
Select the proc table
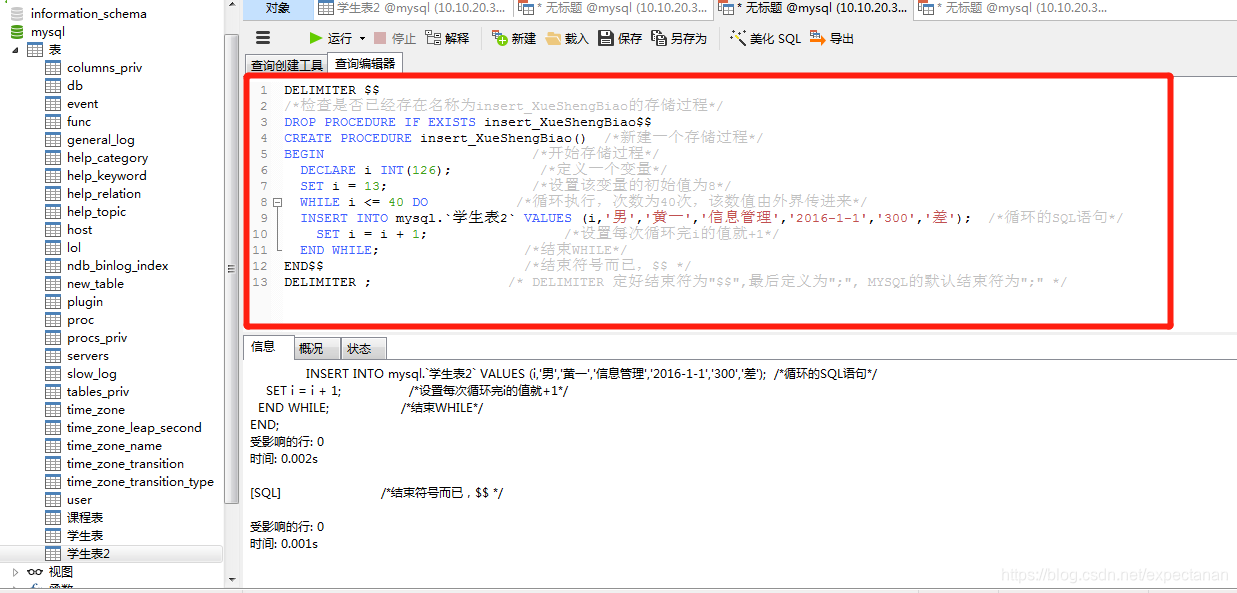(x=81, y=320)
